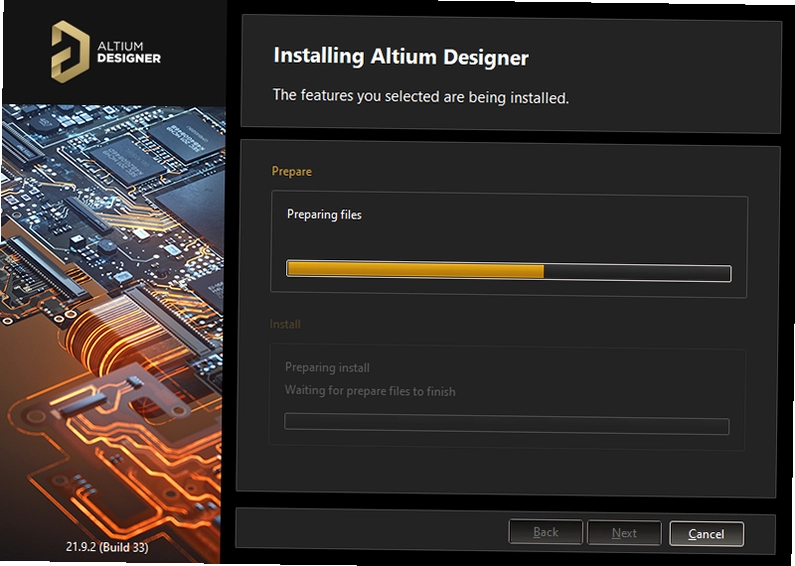Click the Cancel button
This screenshot has height=566, width=795.
pos(706,534)
